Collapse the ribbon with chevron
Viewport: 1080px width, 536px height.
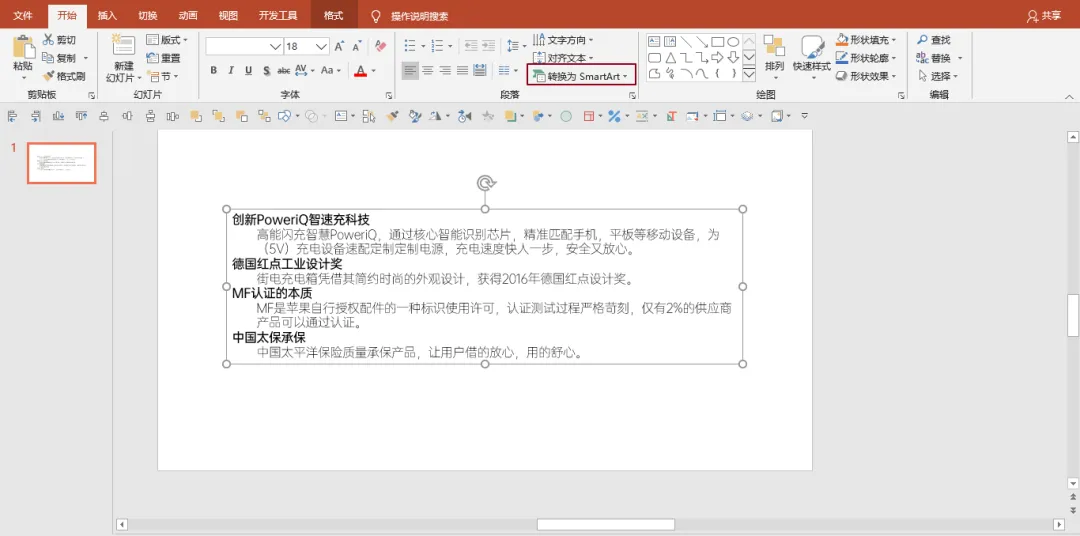click(x=1069, y=95)
